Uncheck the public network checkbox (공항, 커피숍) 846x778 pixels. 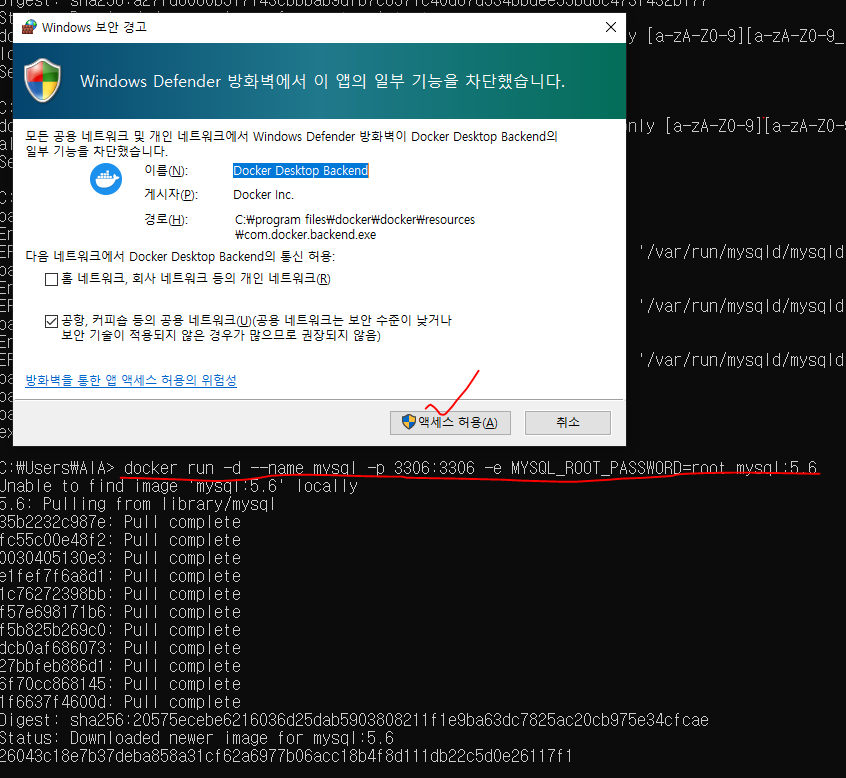click(51, 322)
